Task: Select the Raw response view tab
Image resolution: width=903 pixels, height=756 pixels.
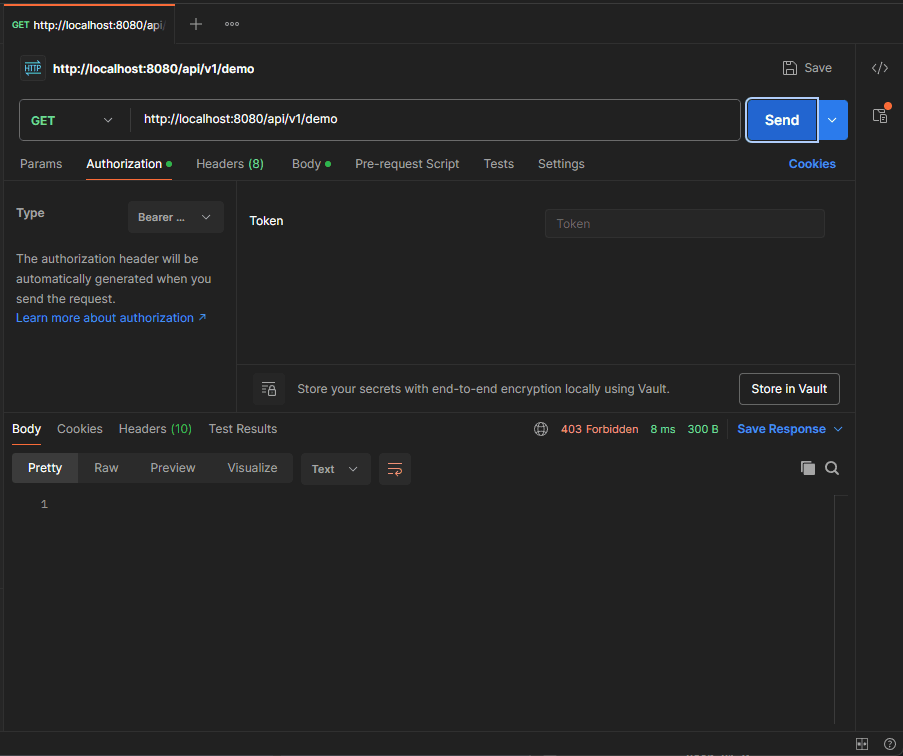Action: (106, 468)
